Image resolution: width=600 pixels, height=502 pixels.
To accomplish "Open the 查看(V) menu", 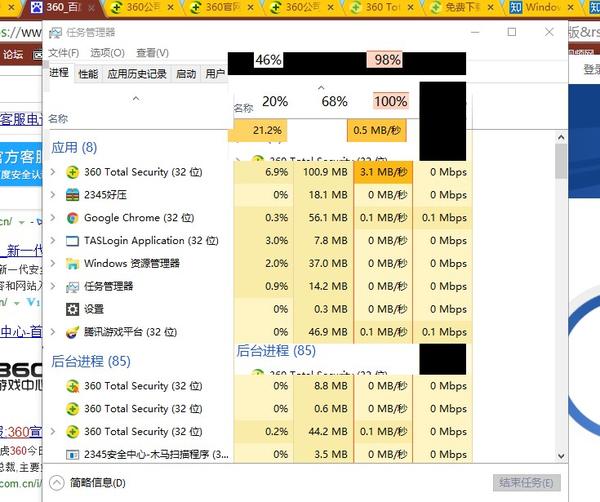I will pyautogui.click(x=152, y=53).
